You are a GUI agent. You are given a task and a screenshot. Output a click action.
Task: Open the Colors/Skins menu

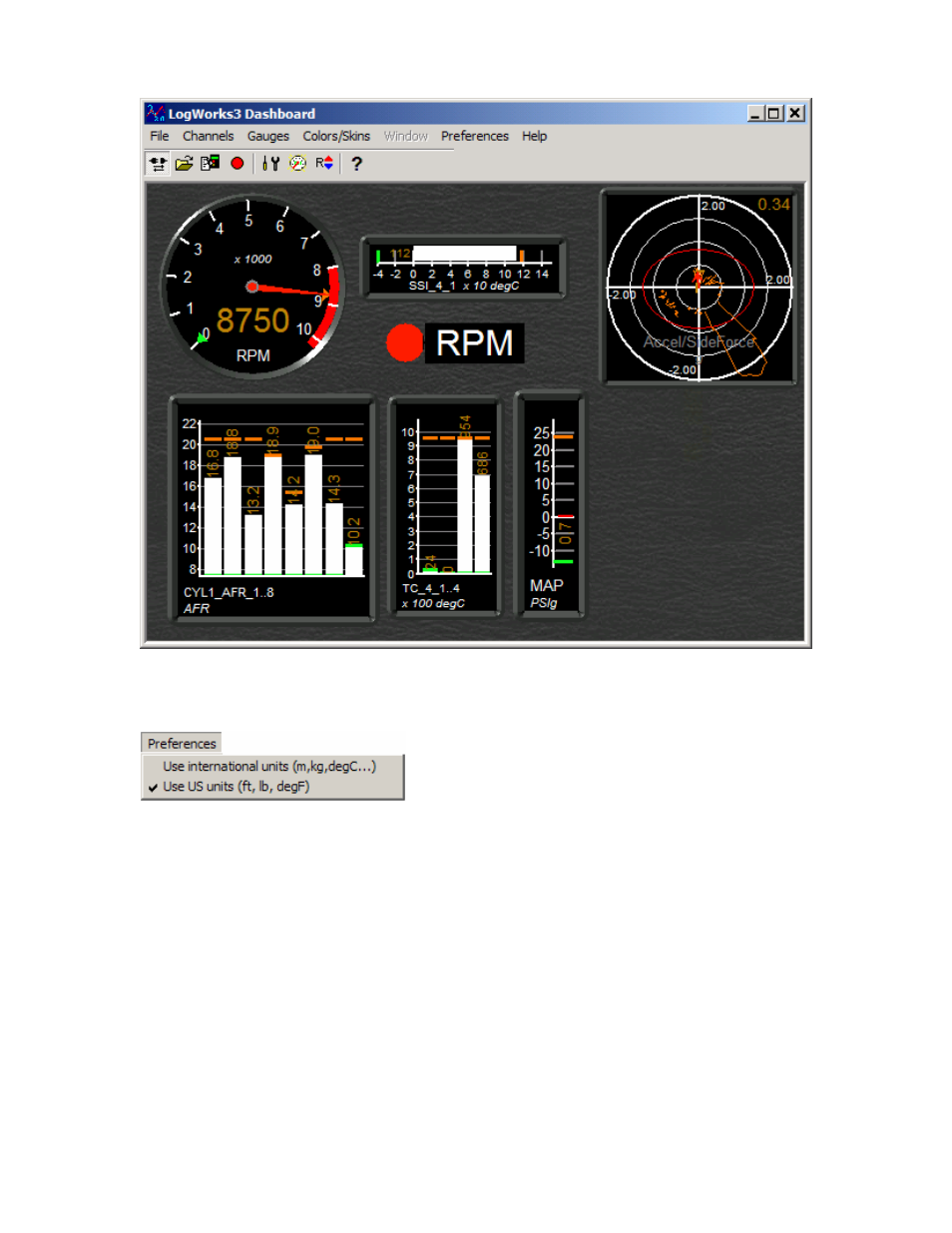336,136
